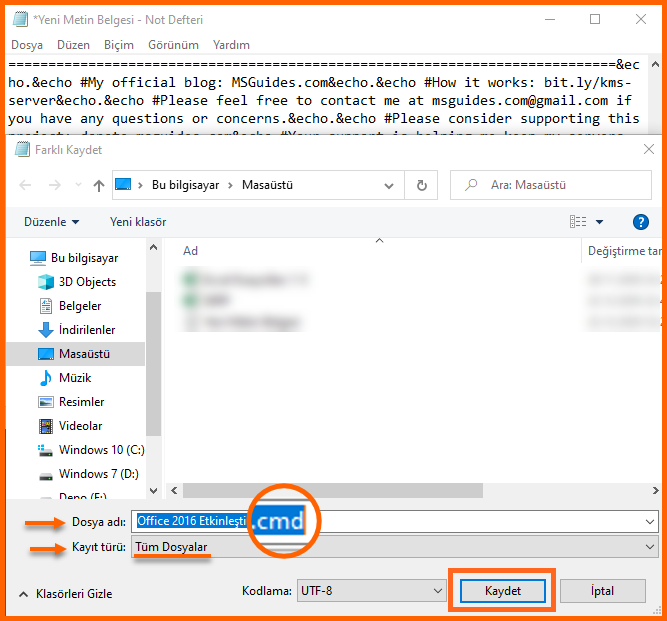Open the Düzen menu in Notepad
Viewport: 667px width, 621px height.
[73, 45]
